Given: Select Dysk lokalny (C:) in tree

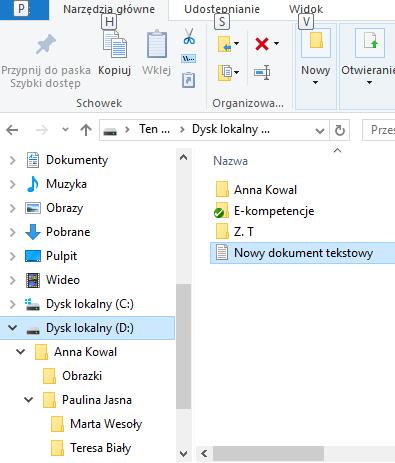Looking at the screenshot, I should point(90,304).
